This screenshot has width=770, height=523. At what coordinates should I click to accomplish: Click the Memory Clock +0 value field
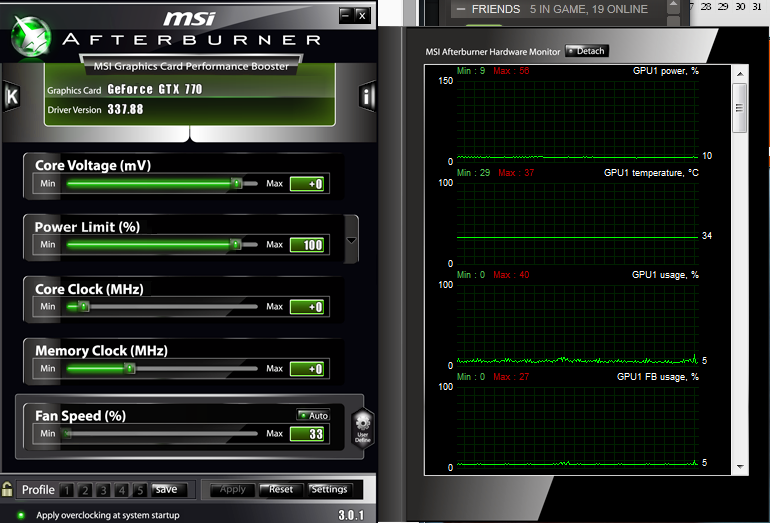click(x=307, y=369)
